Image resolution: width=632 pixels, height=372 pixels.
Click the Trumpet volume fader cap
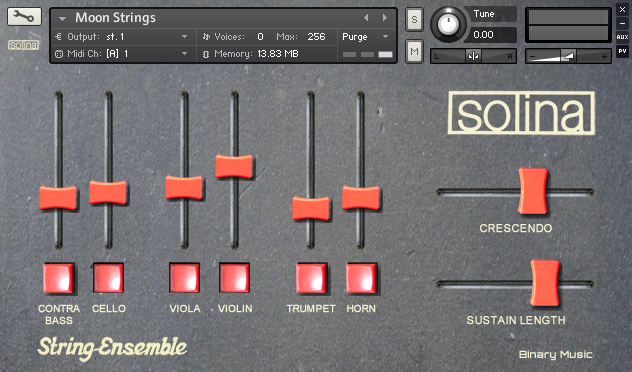click(311, 208)
